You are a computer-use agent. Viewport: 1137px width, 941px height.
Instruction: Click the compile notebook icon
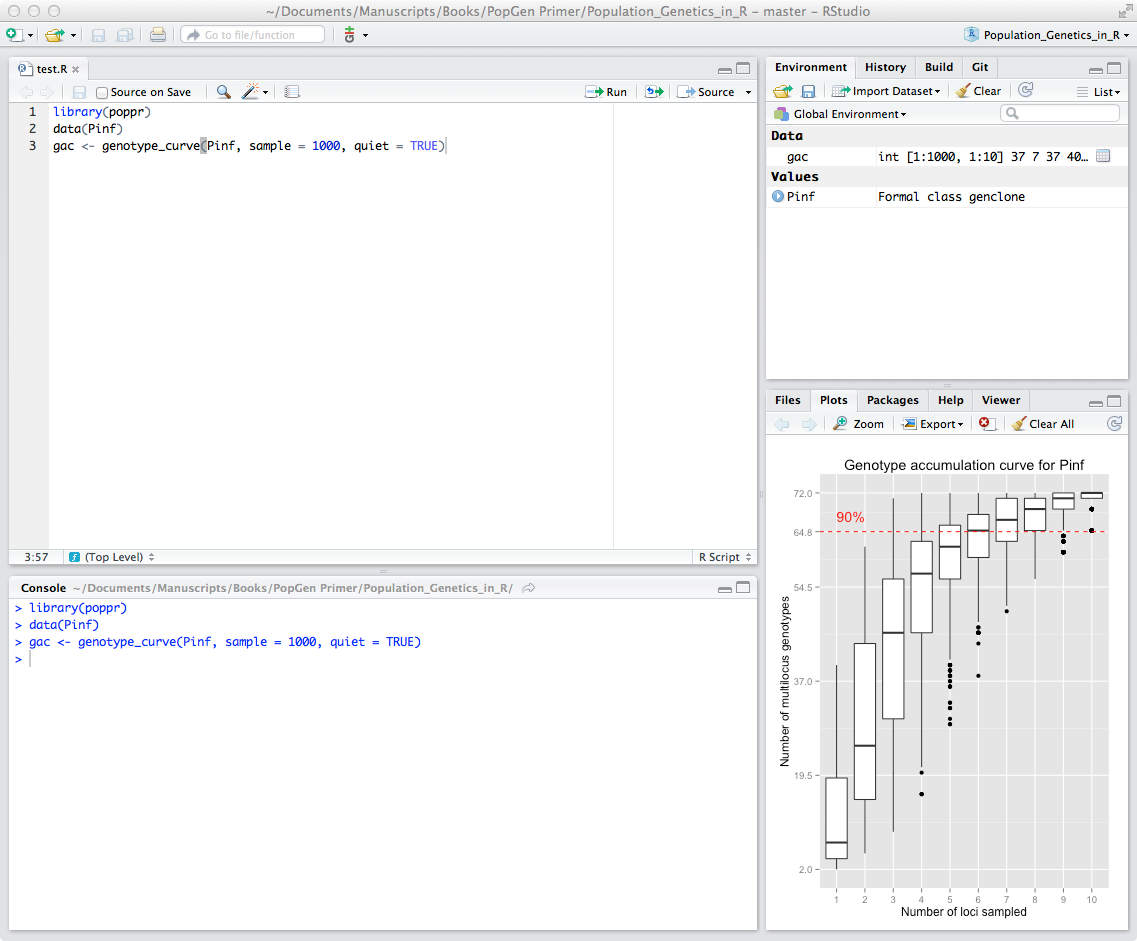(x=292, y=92)
